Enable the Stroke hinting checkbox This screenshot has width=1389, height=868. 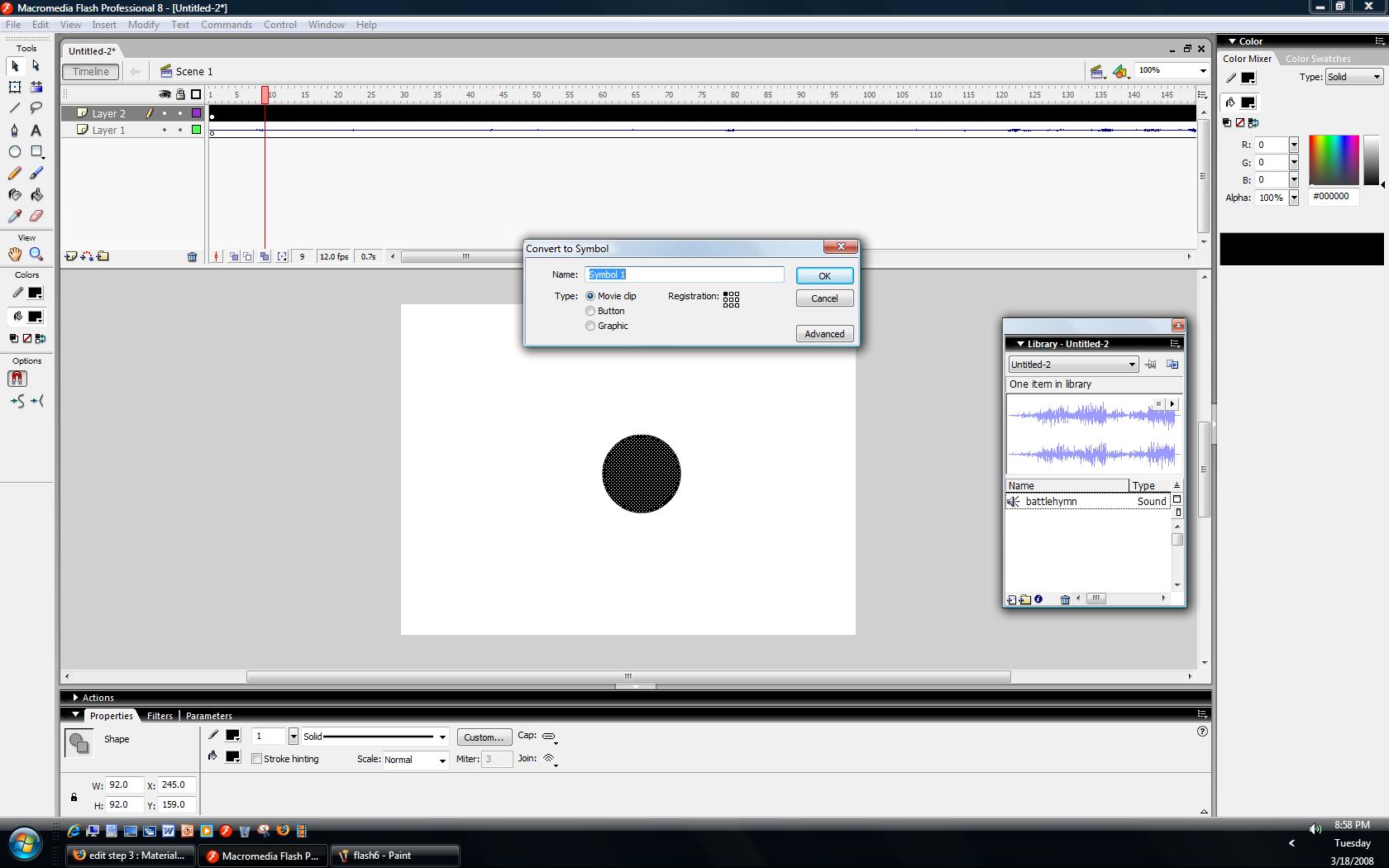[x=257, y=759]
